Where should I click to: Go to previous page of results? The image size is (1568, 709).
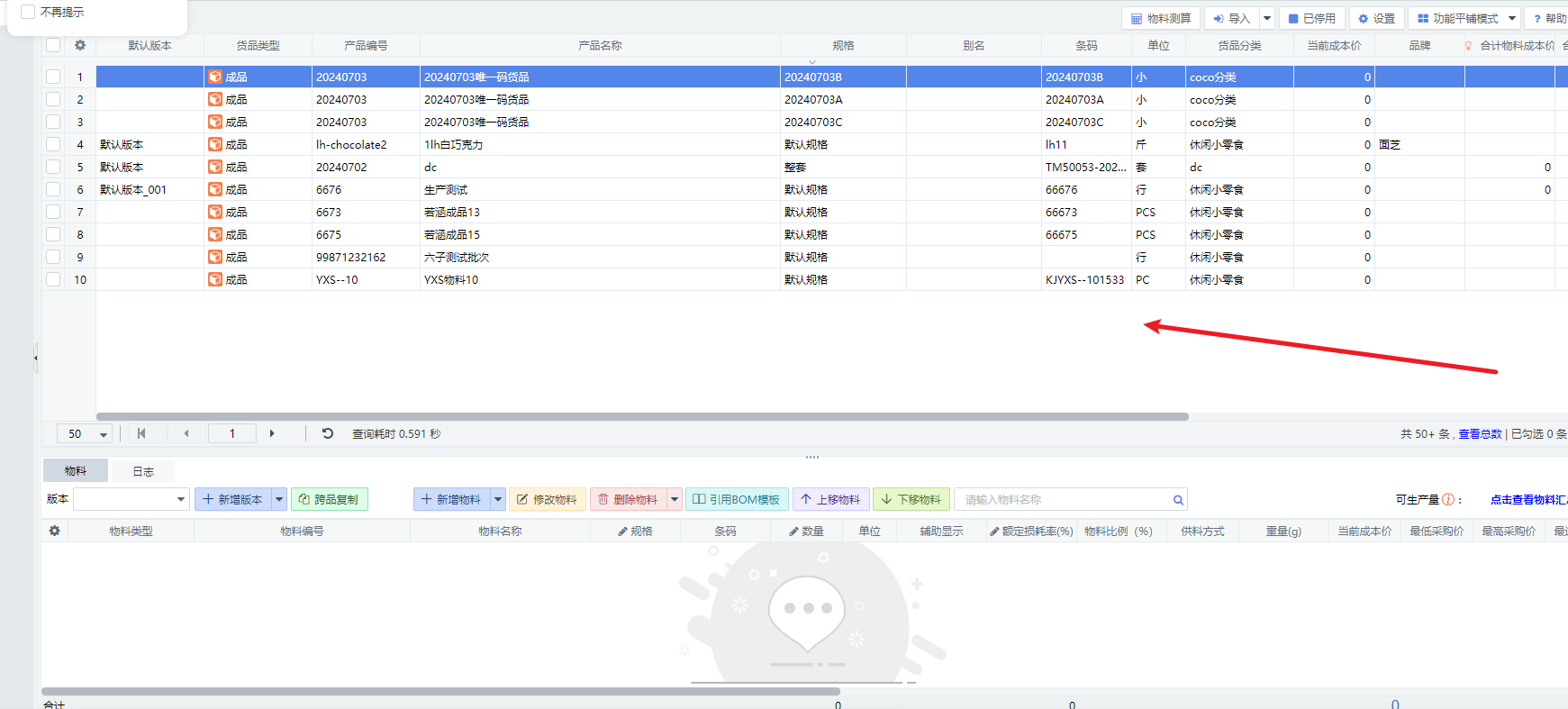pos(186,433)
